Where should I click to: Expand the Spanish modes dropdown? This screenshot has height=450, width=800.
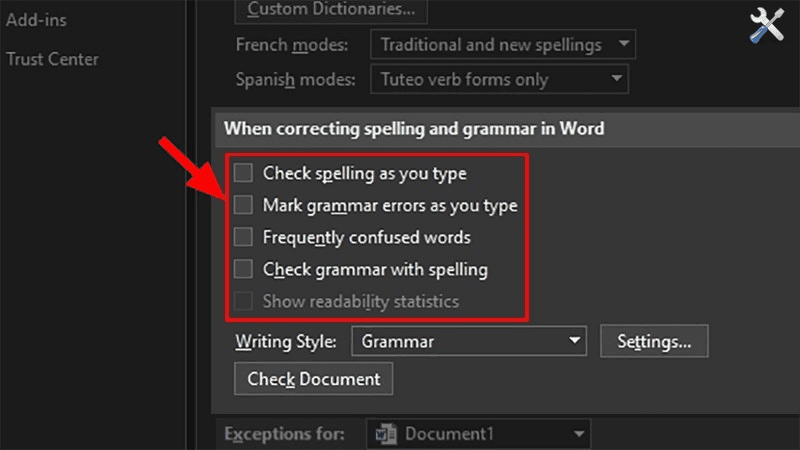(x=497, y=79)
